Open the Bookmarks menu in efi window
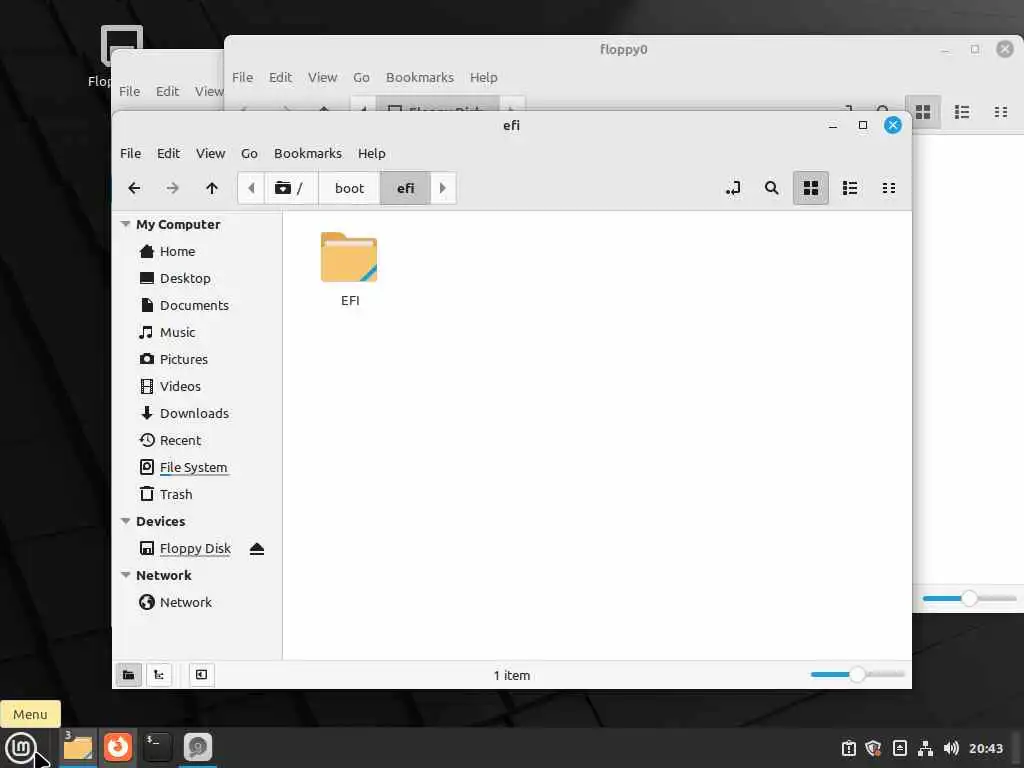 tap(308, 153)
